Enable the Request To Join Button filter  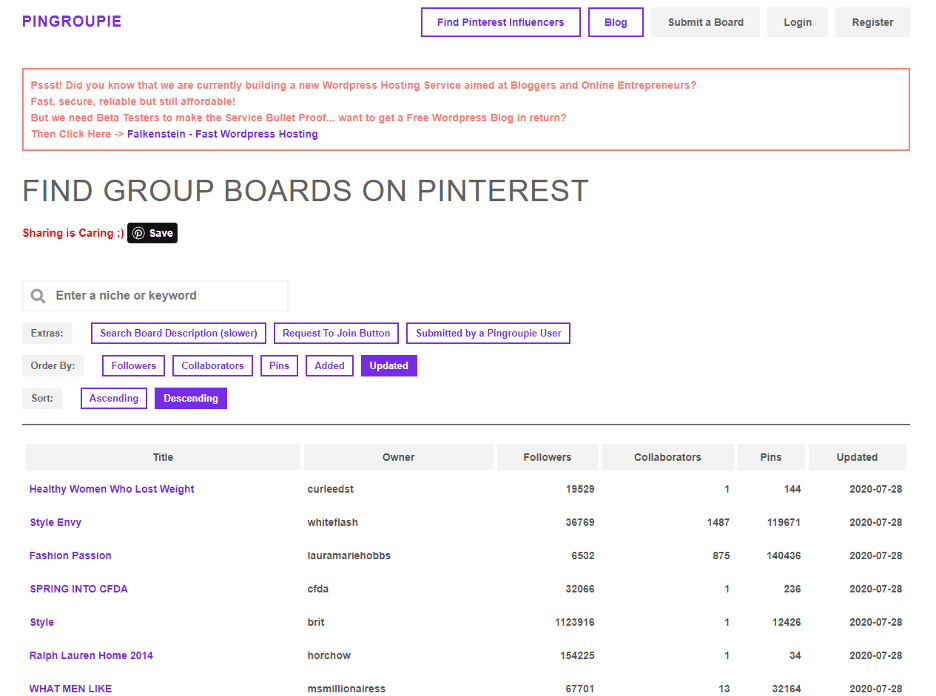point(336,332)
